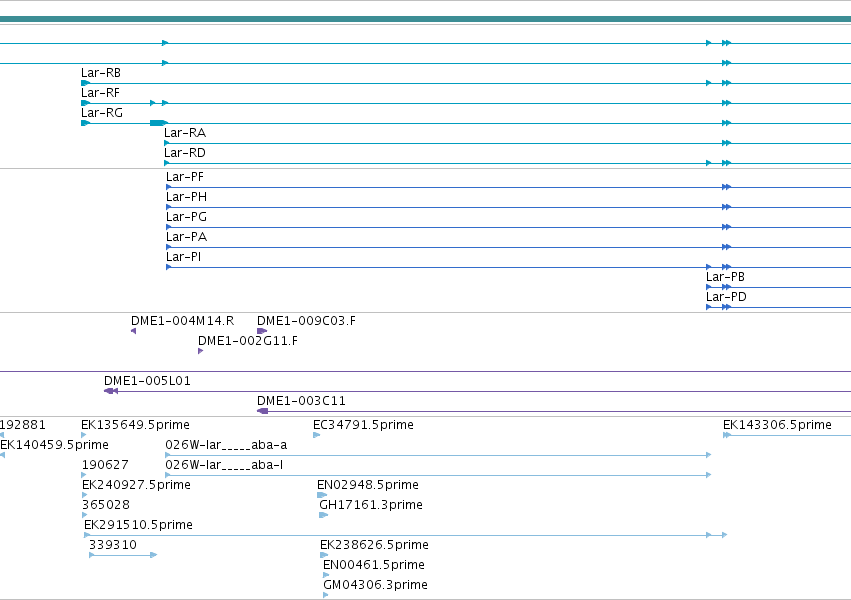
Task: Select the Lar-RF transcript label
Action: pyautogui.click(x=100, y=93)
